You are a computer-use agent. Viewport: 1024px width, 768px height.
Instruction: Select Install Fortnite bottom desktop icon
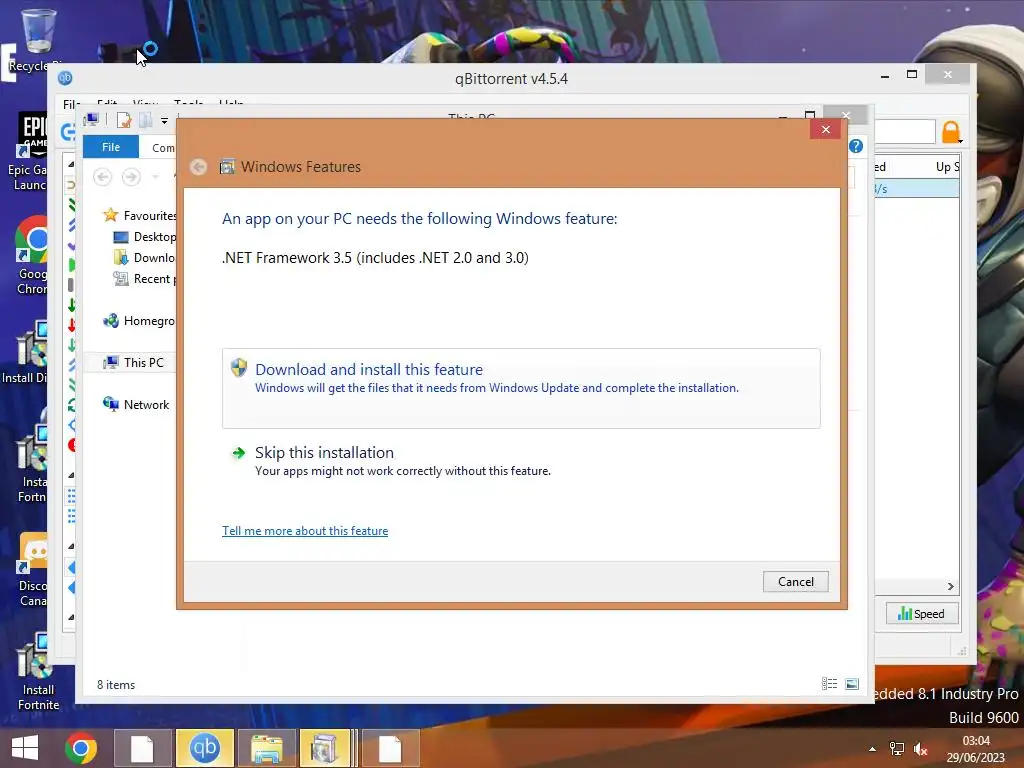[x=38, y=673]
